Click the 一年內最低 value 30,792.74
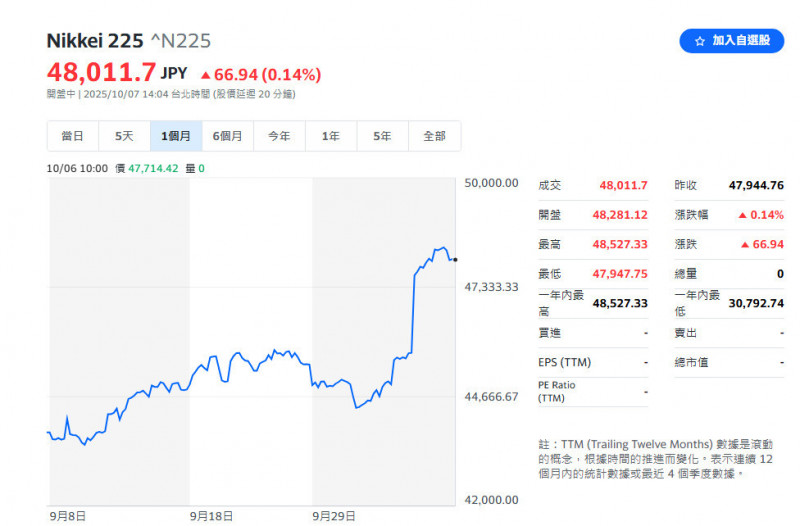 click(x=756, y=304)
